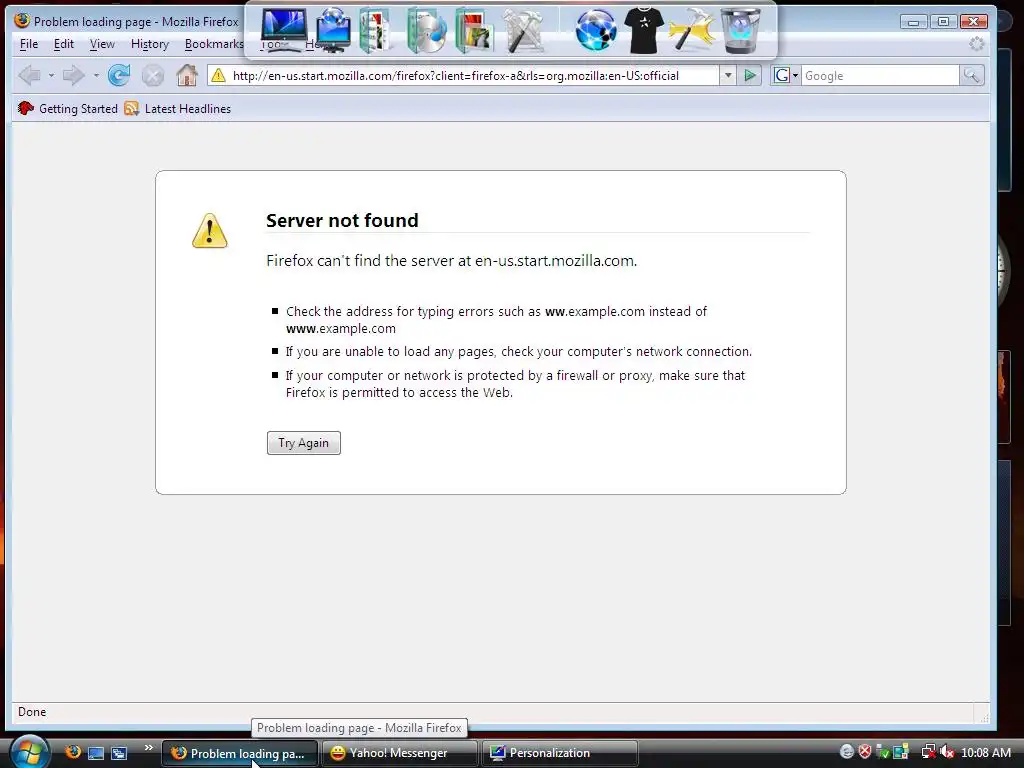Open the Edit menu
Screen dimensions: 1024x768
63,44
